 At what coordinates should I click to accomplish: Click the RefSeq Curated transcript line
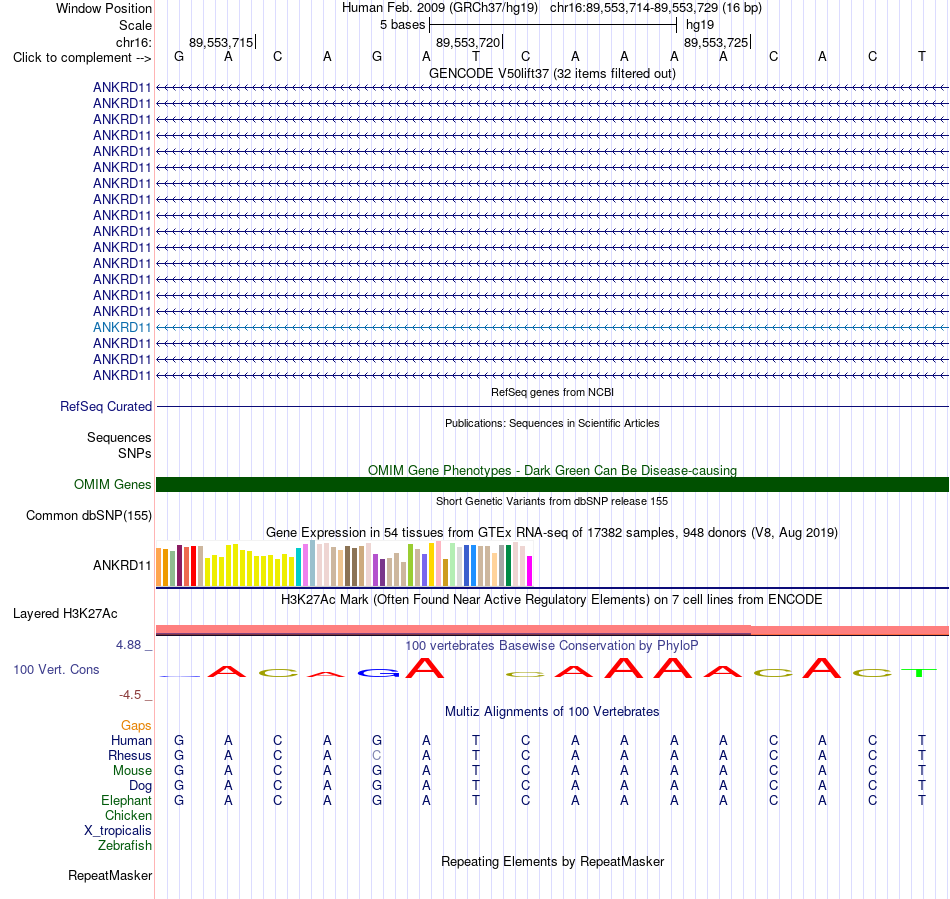[552, 406]
